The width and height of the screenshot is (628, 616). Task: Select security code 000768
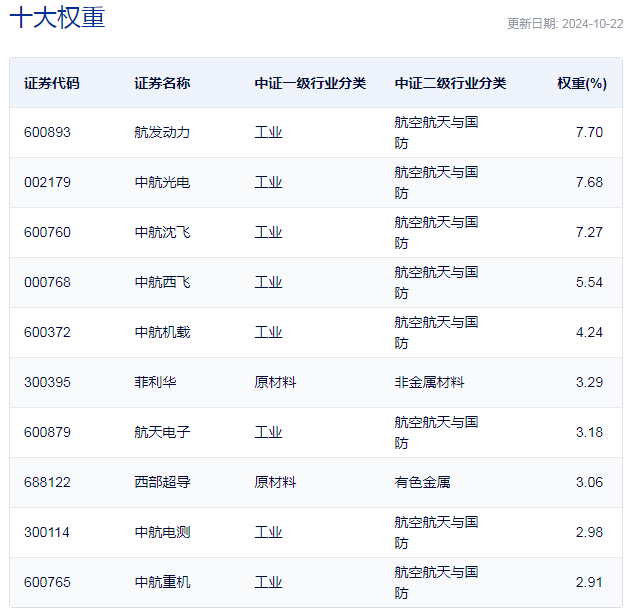tap(48, 282)
